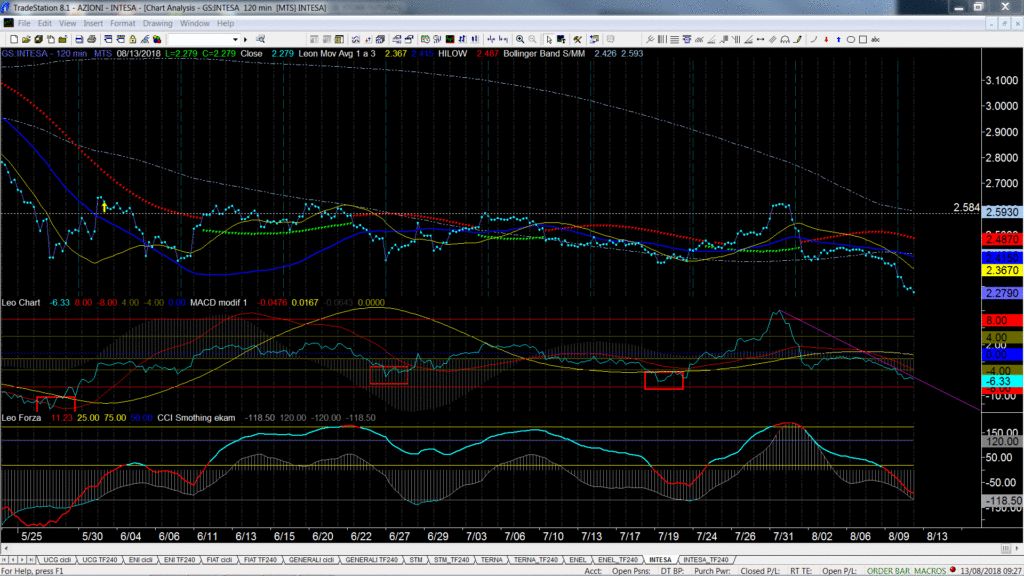
Task: Click the red 2.4870 price marker
Action: [1002, 240]
